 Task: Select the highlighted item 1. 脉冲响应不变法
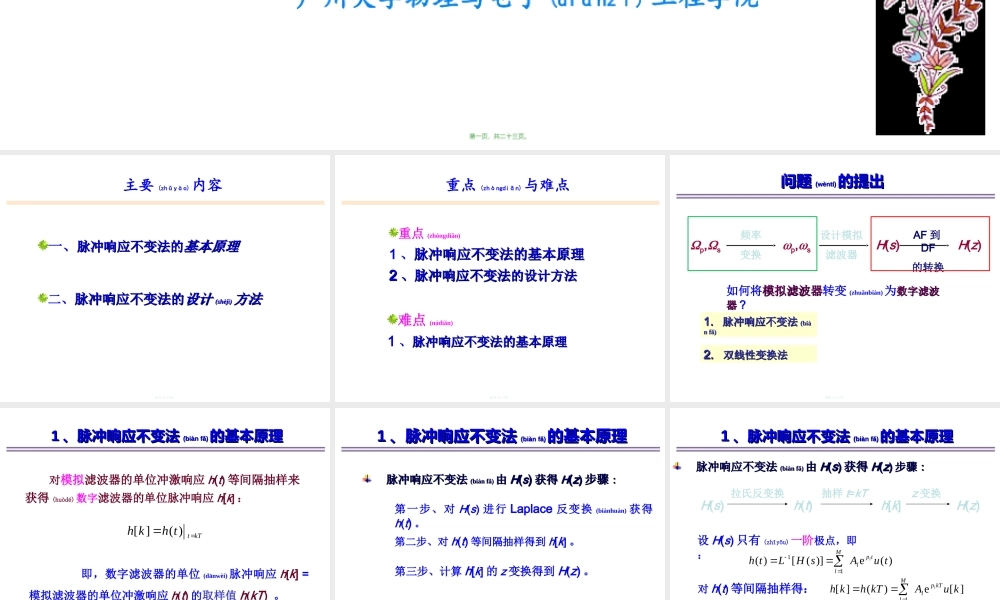[757, 324]
